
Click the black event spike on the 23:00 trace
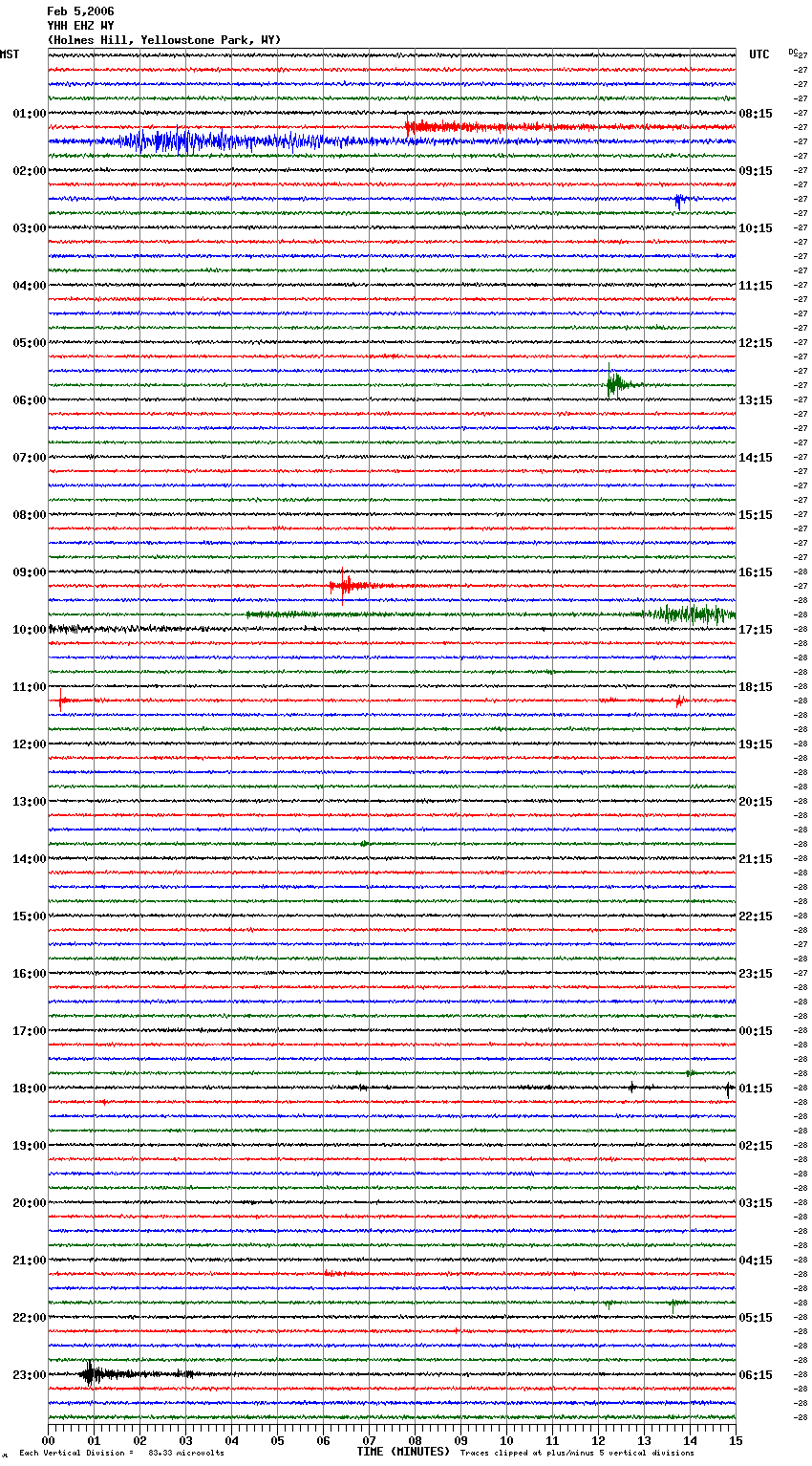[90, 1373]
